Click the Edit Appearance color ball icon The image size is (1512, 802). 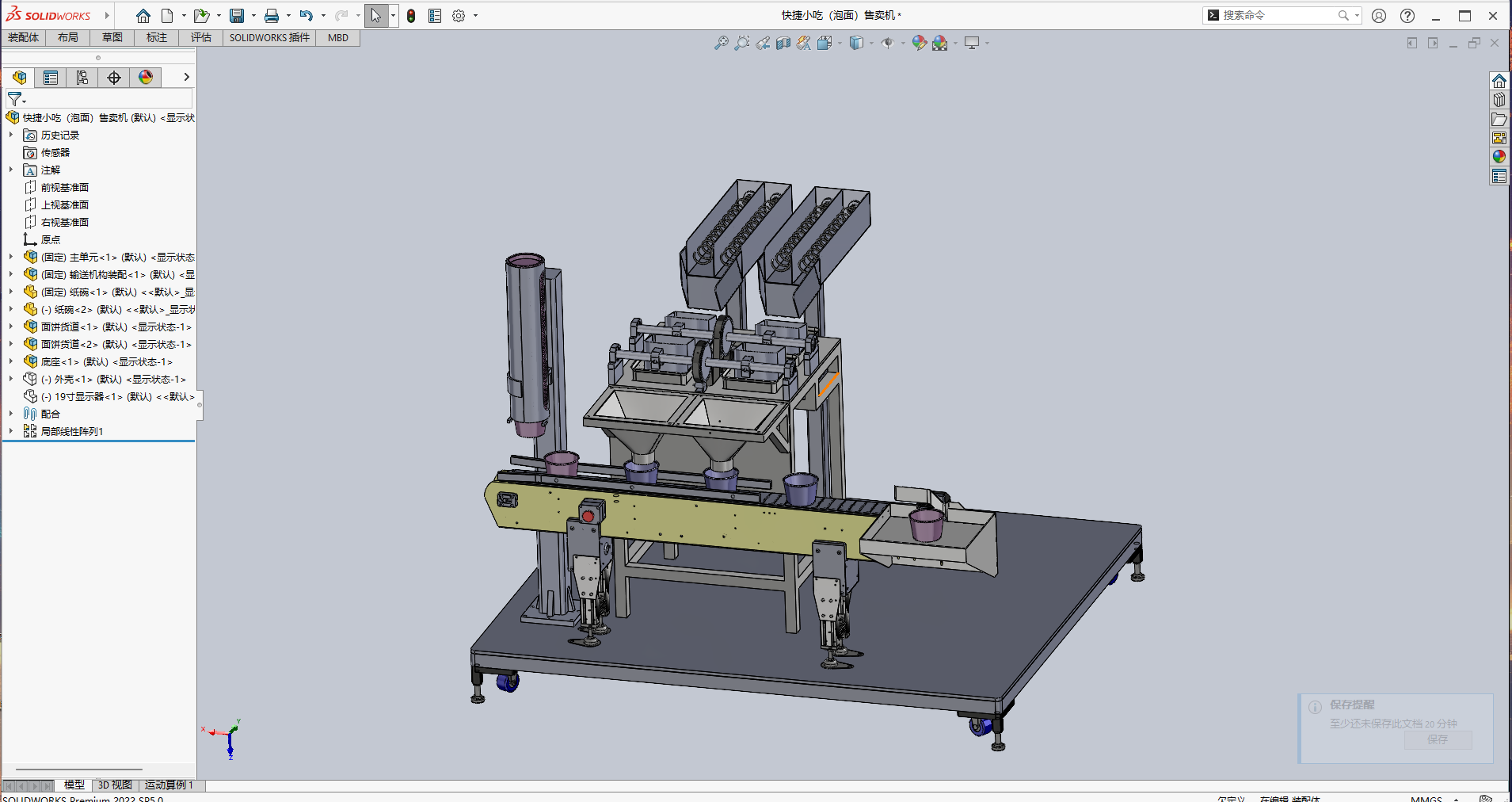920,43
